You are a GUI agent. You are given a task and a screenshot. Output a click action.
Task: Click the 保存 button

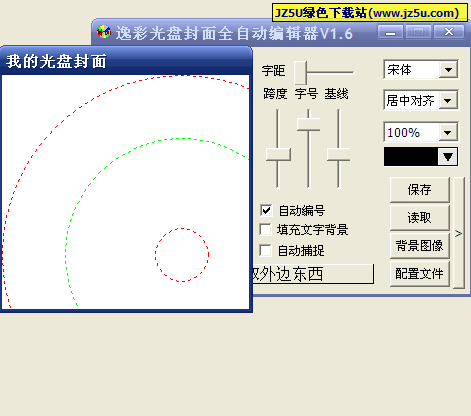(420, 190)
